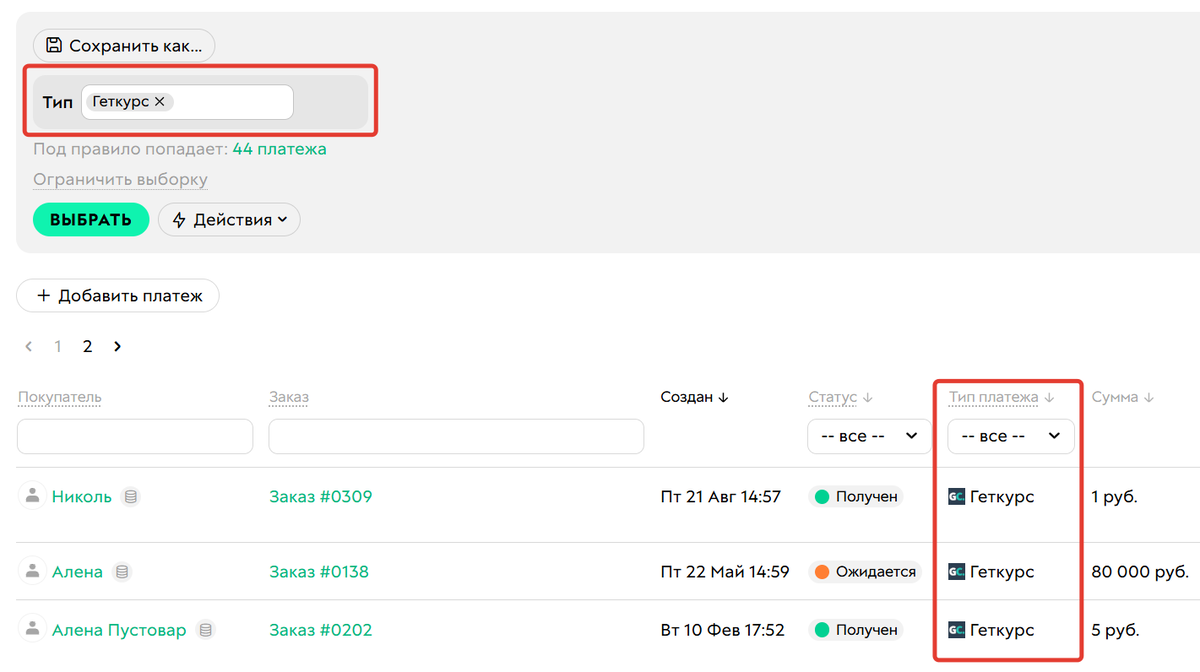
Task: Sort the table by Тип платежа
Action: pos(1002,397)
